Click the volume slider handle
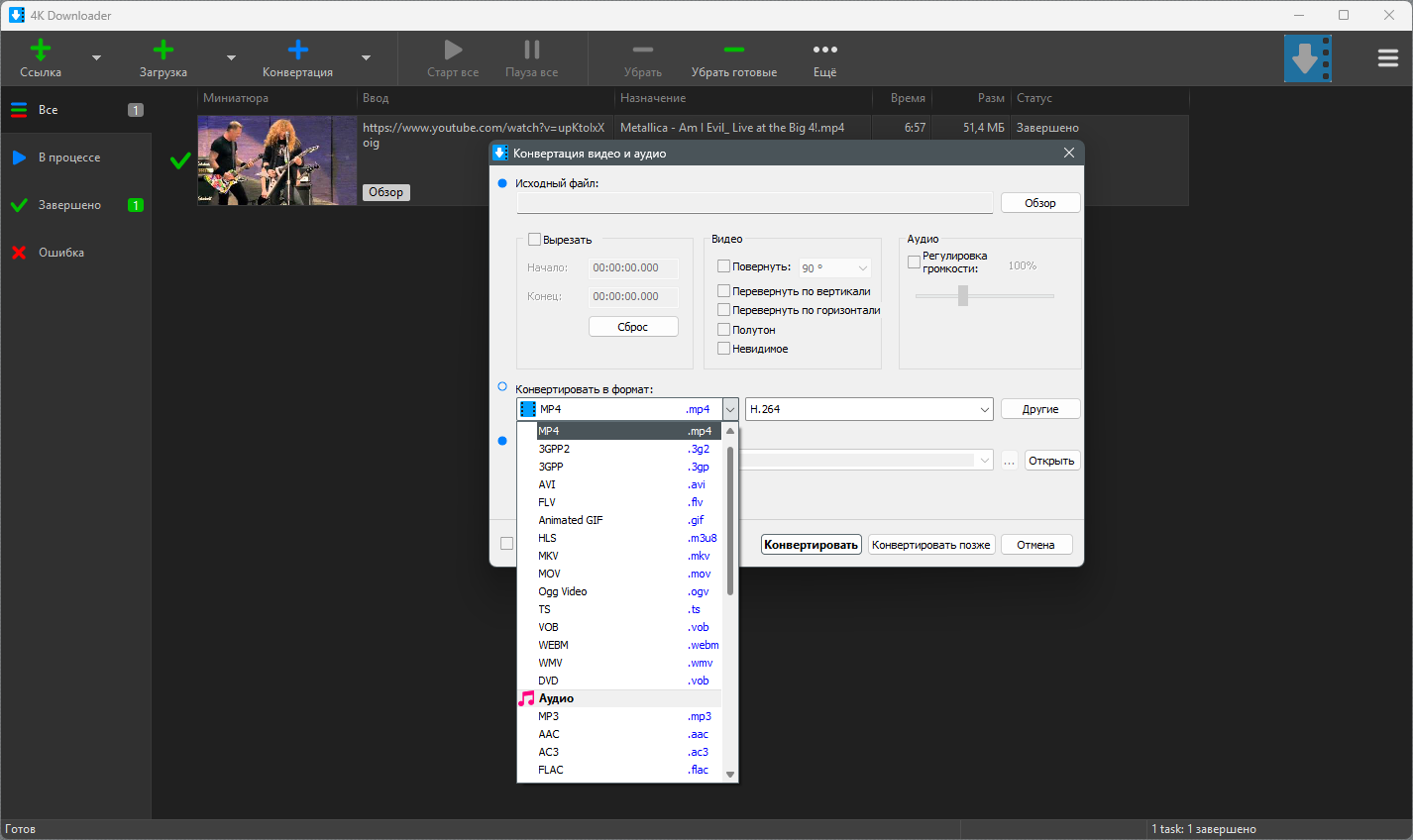The image size is (1413, 840). click(963, 295)
